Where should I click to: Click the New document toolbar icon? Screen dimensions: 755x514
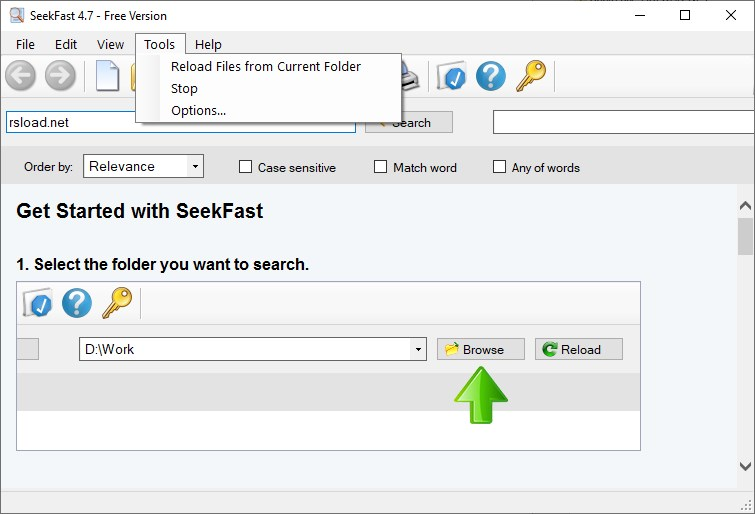pos(107,76)
